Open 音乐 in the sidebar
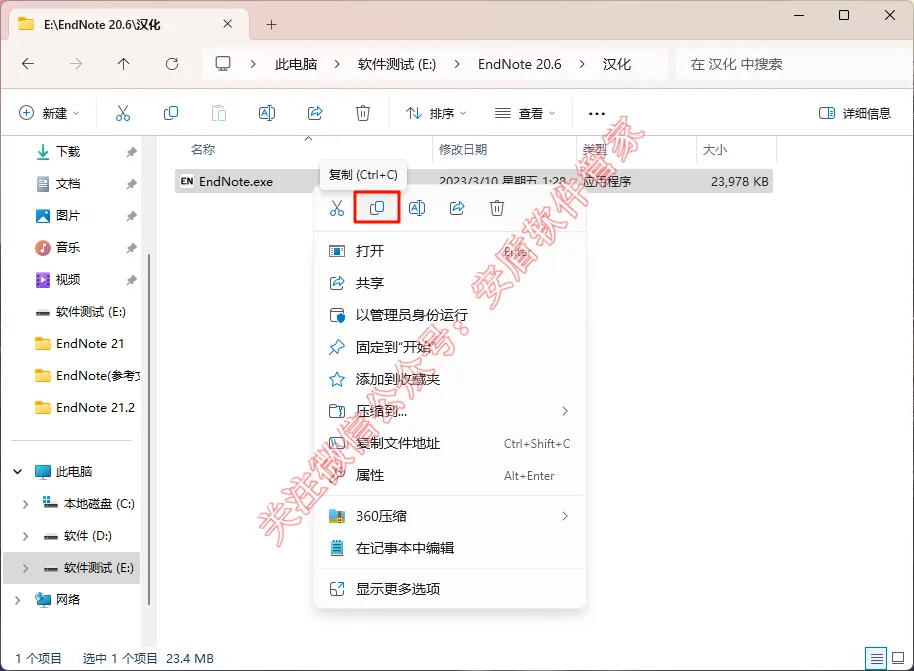914x671 pixels. pyautogui.click(x=68, y=248)
